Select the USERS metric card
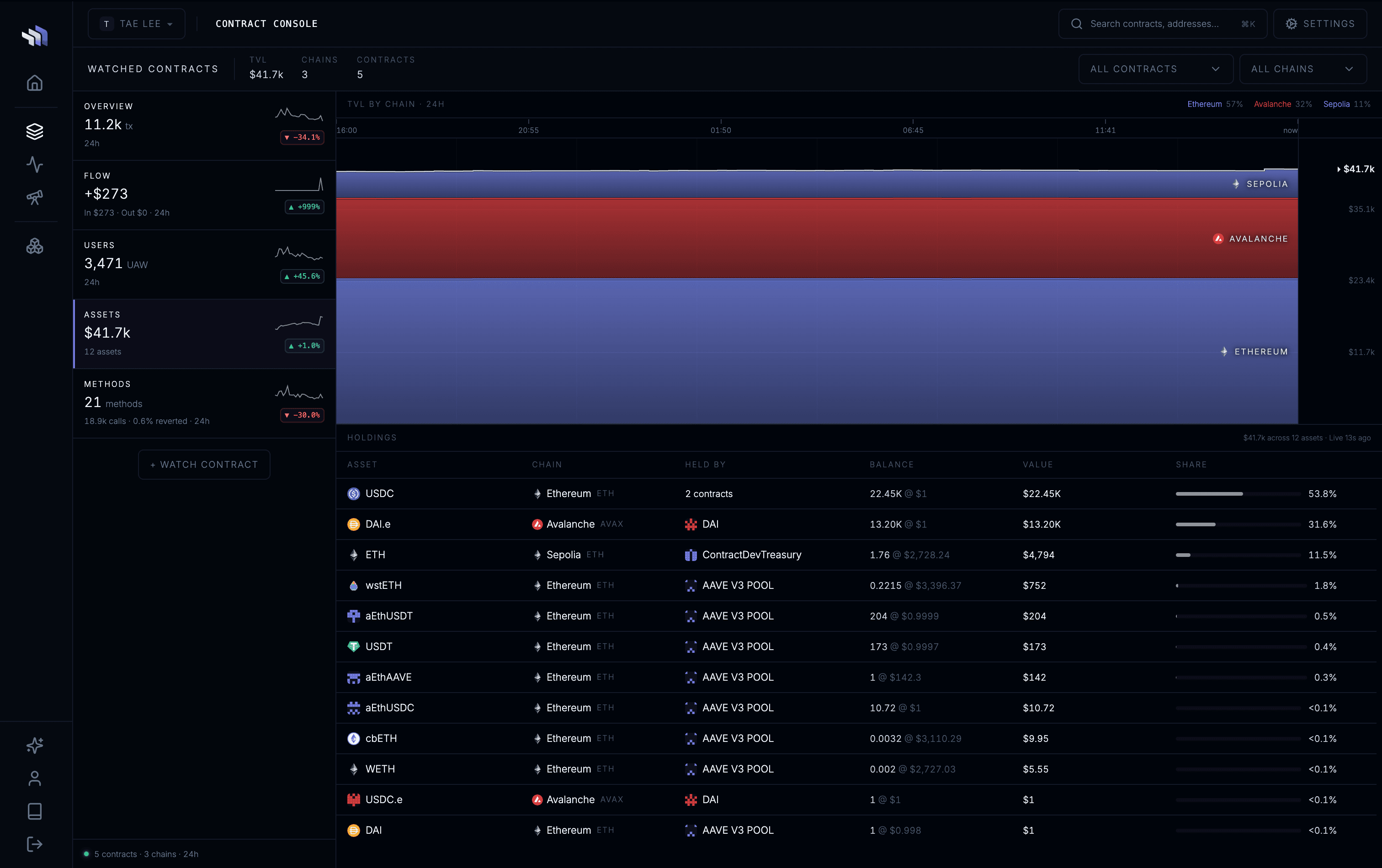Viewport: 1382px width, 868px height. pos(204,264)
